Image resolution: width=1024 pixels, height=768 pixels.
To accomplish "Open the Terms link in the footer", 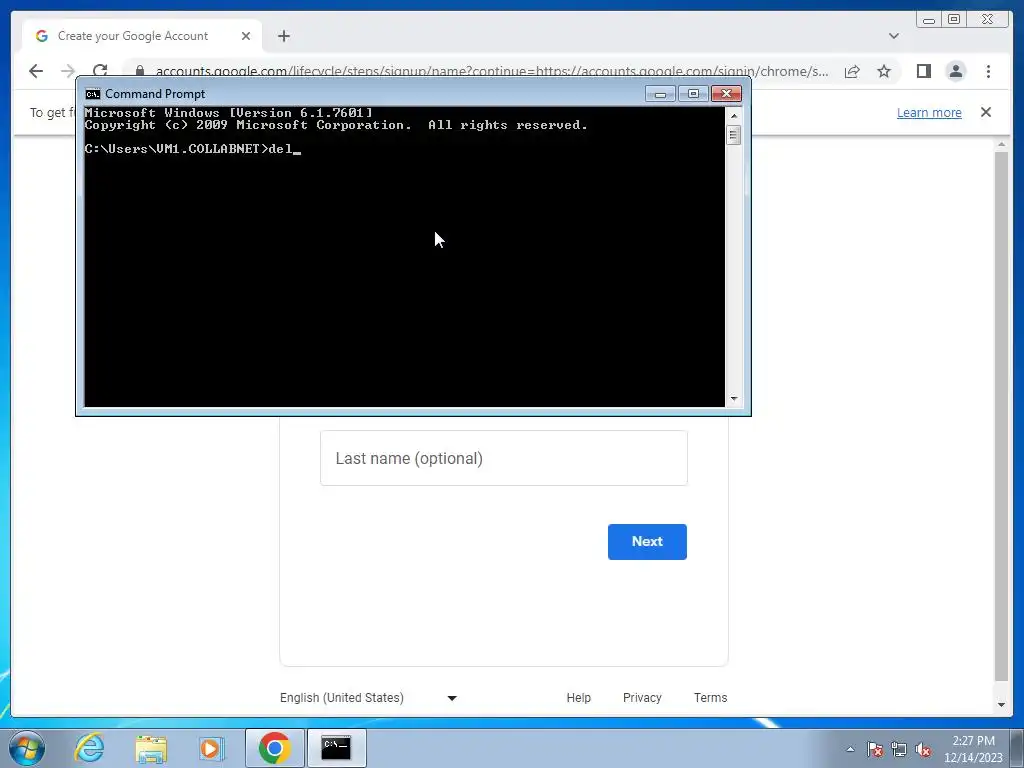I will (711, 697).
